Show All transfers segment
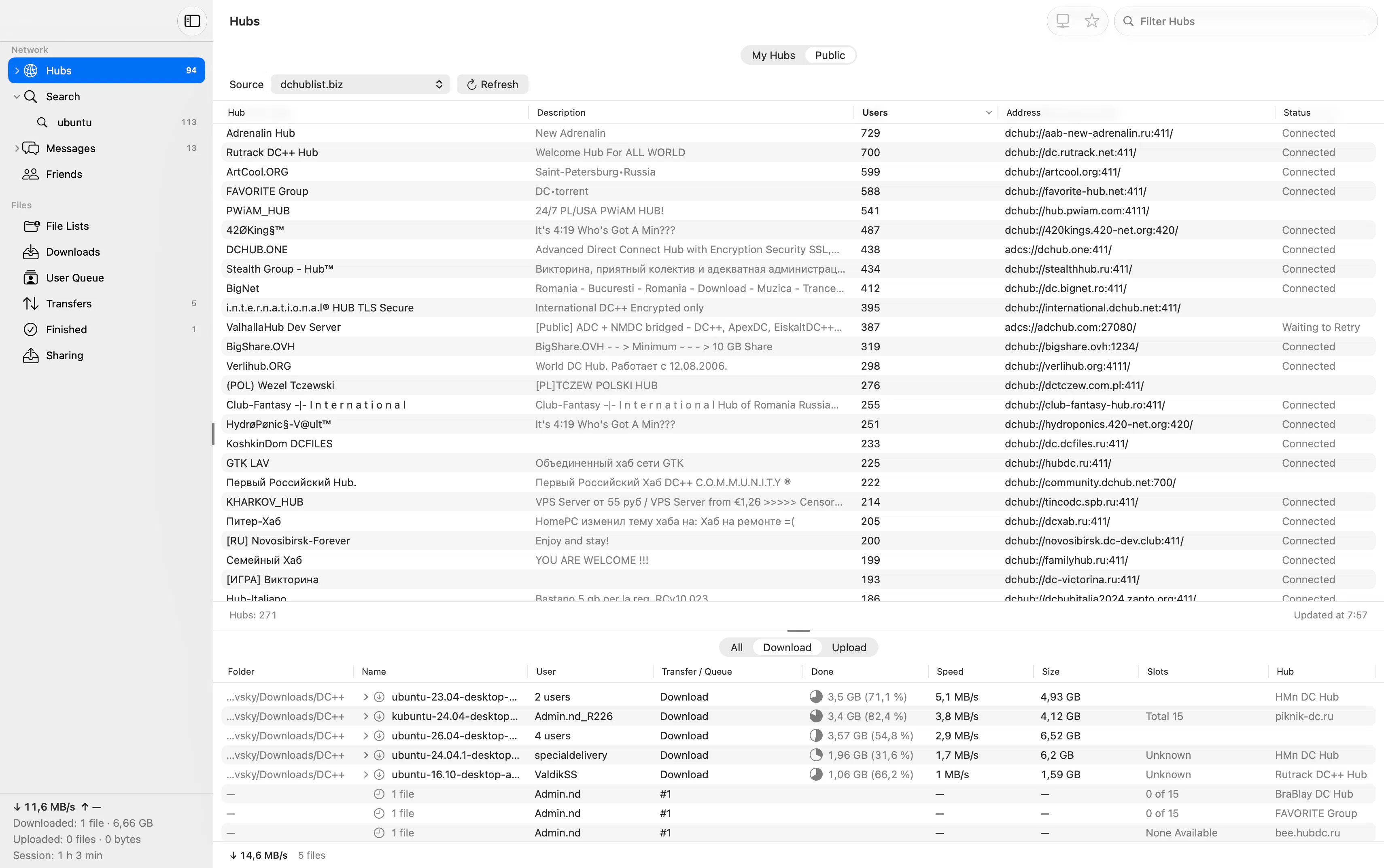 [x=736, y=648]
